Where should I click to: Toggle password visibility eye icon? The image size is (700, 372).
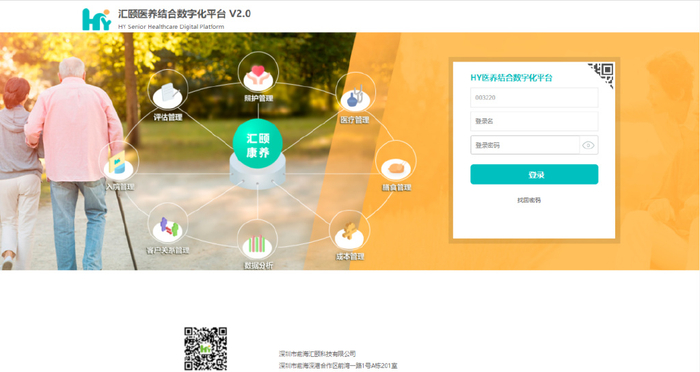tap(588, 145)
